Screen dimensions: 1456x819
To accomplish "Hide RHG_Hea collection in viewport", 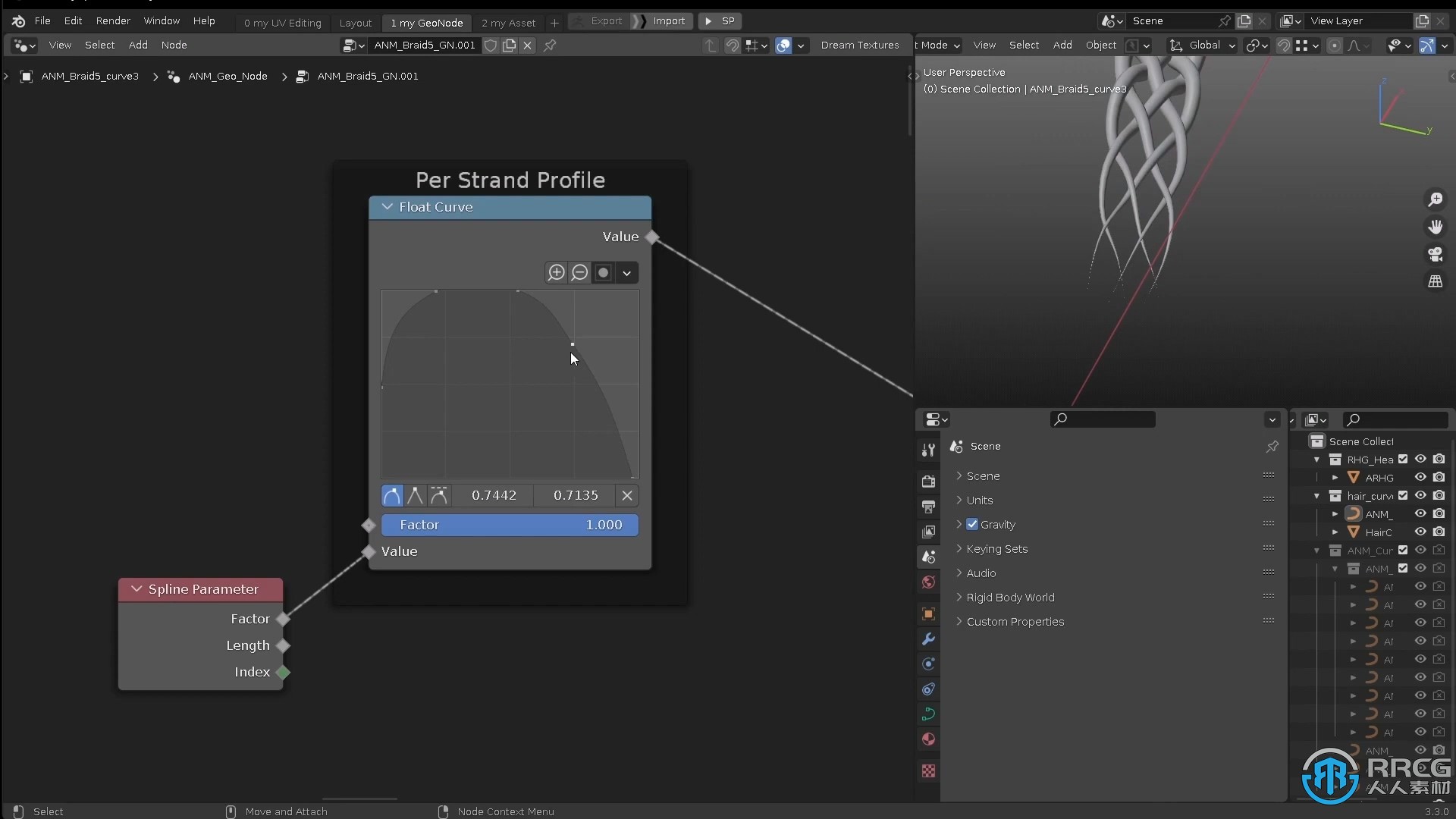I will [x=1420, y=459].
